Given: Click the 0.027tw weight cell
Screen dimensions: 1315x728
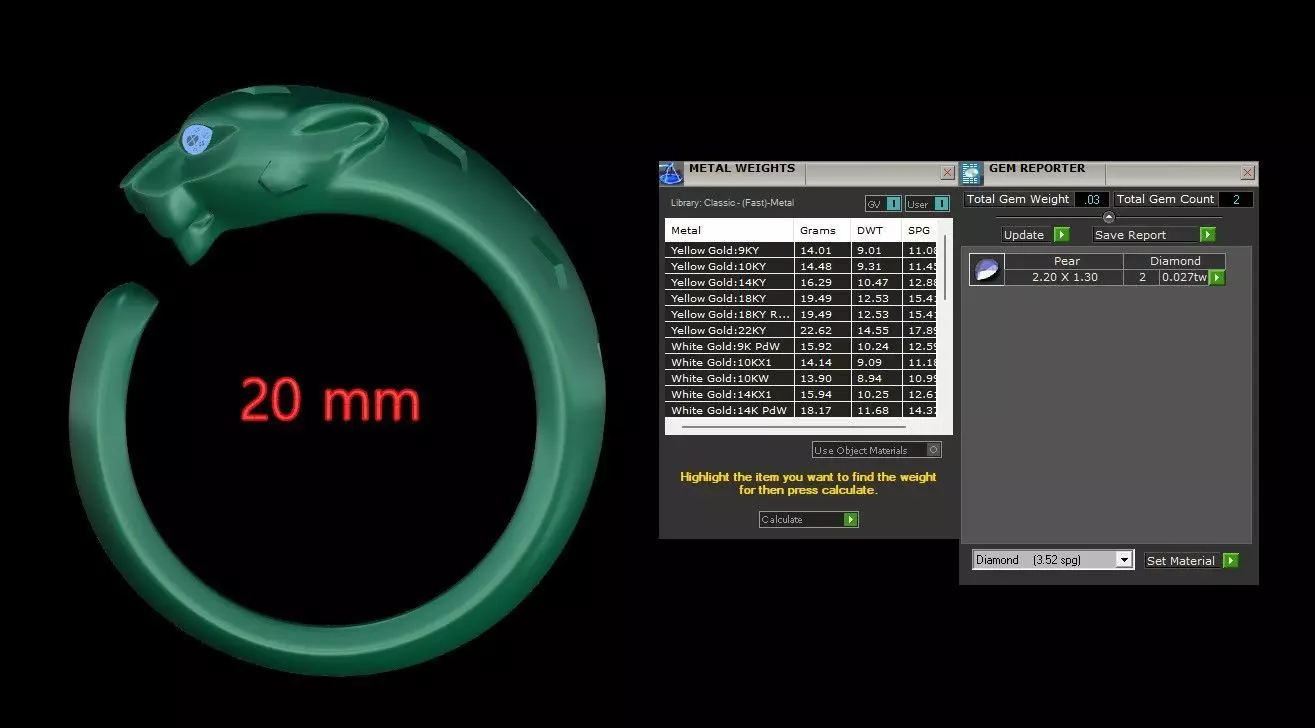Looking at the screenshot, I should coord(1184,277).
